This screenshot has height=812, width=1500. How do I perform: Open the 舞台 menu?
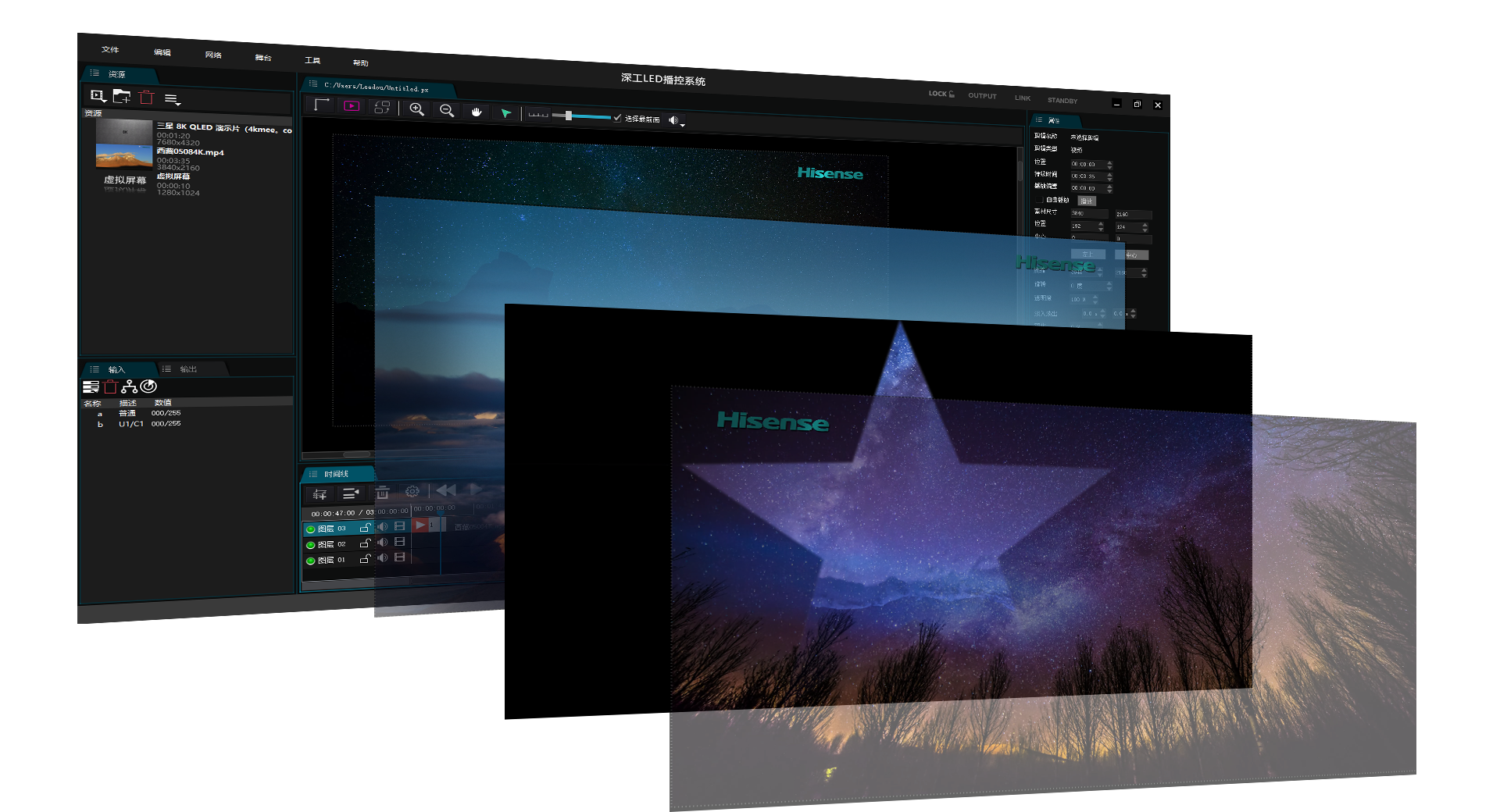pos(263,58)
